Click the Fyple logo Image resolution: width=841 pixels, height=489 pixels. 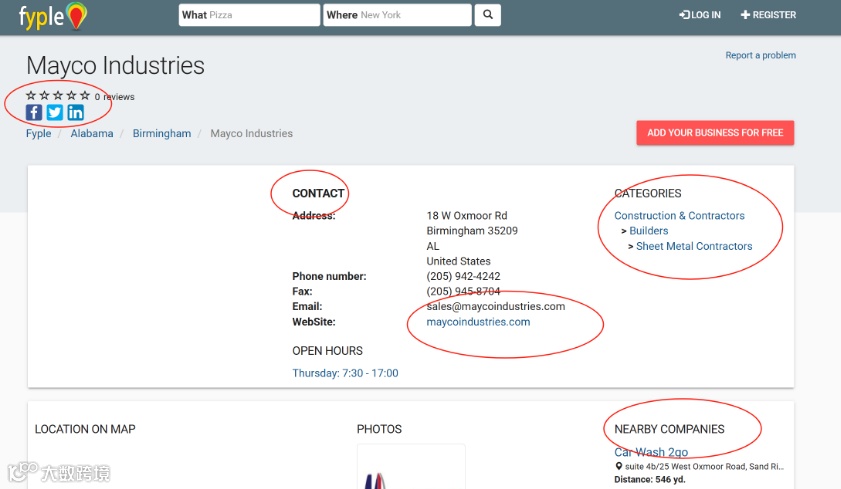click(x=52, y=16)
